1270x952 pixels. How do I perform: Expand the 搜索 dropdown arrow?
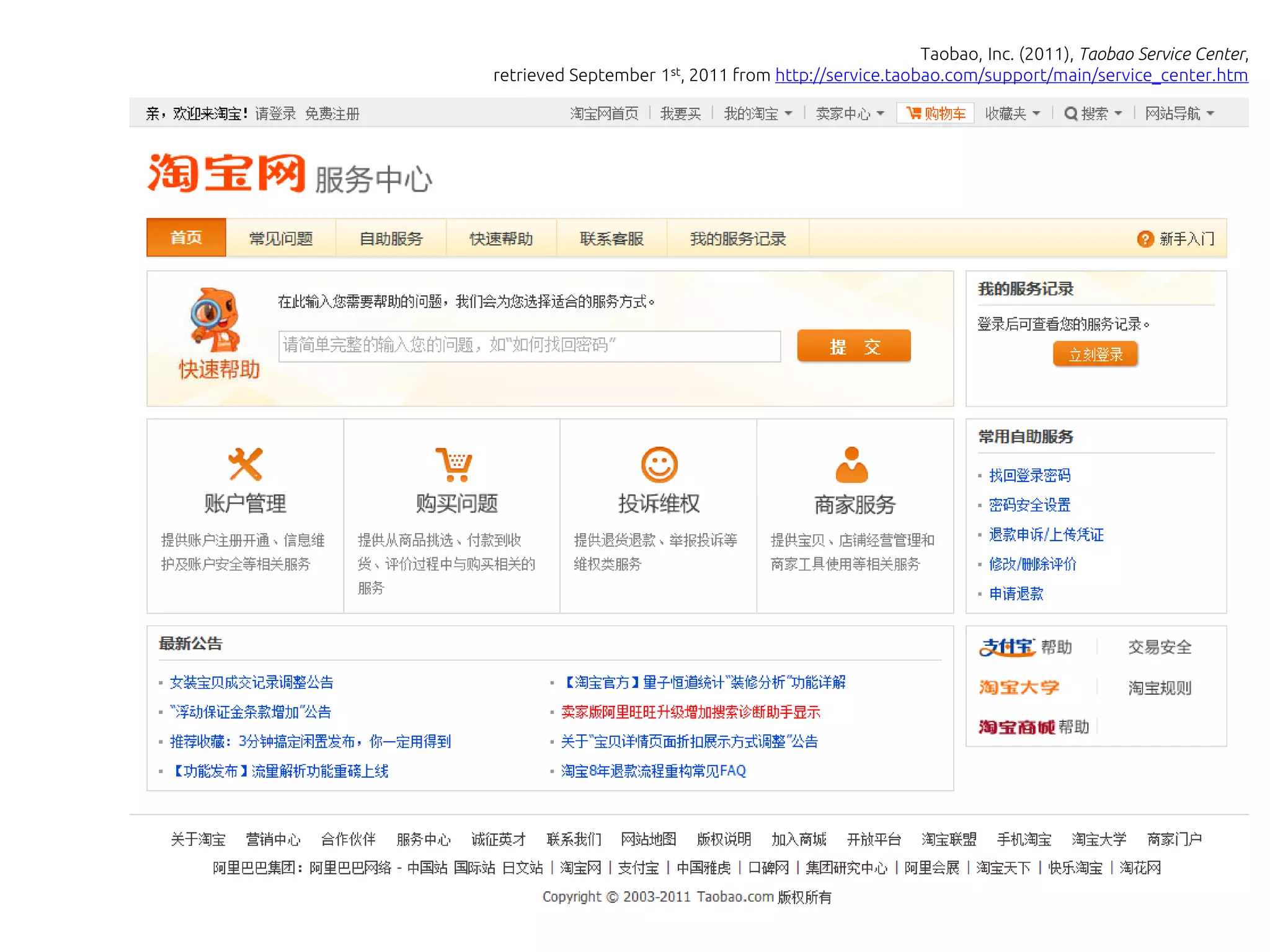(1117, 113)
